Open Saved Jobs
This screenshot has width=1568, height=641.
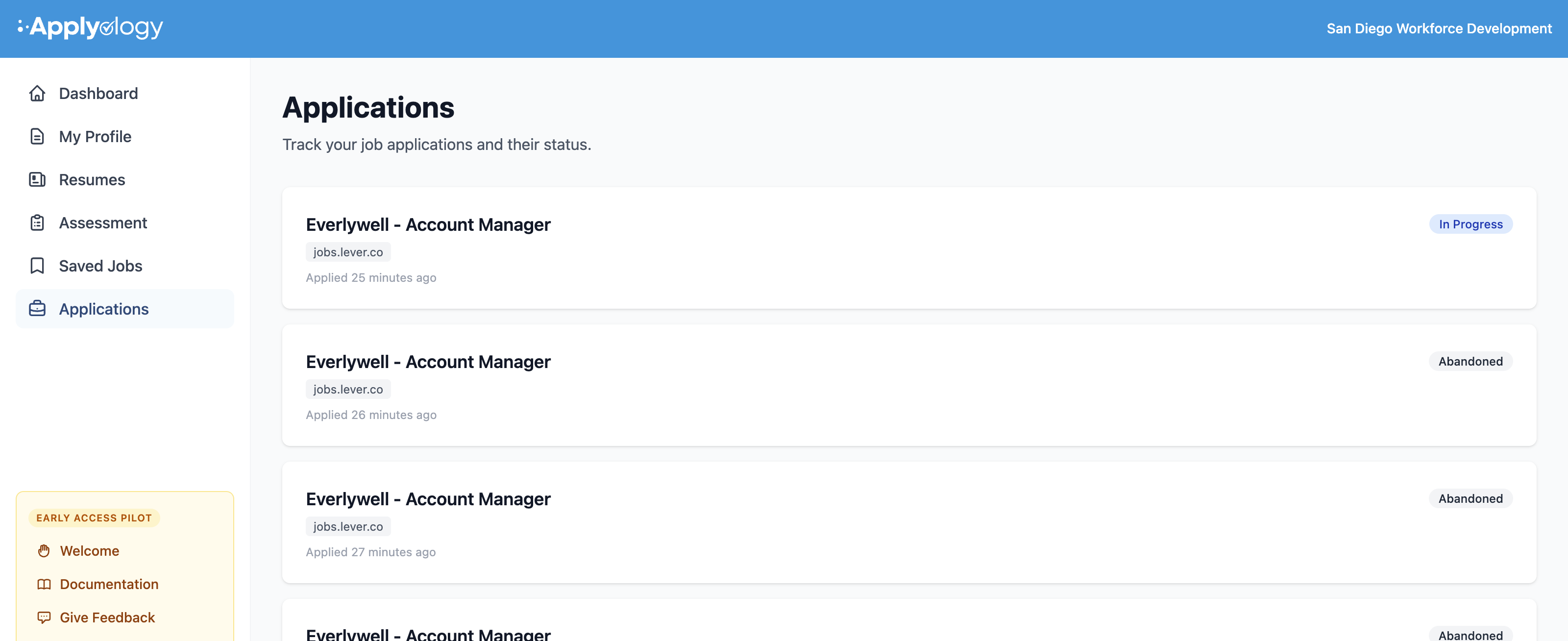coord(125,266)
